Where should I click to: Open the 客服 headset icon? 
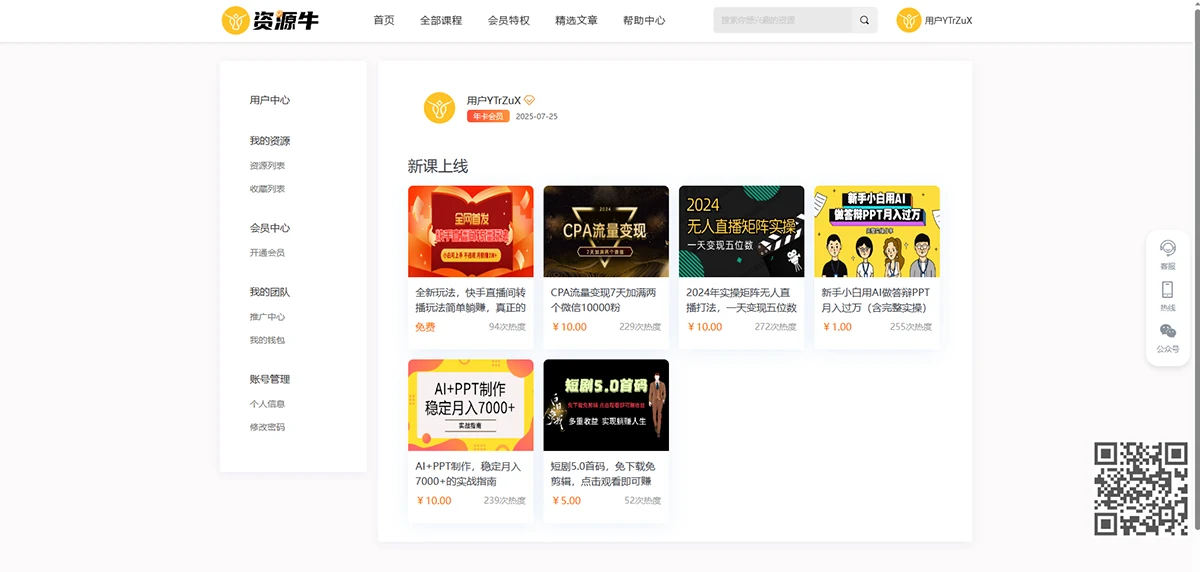click(x=1167, y=248)
